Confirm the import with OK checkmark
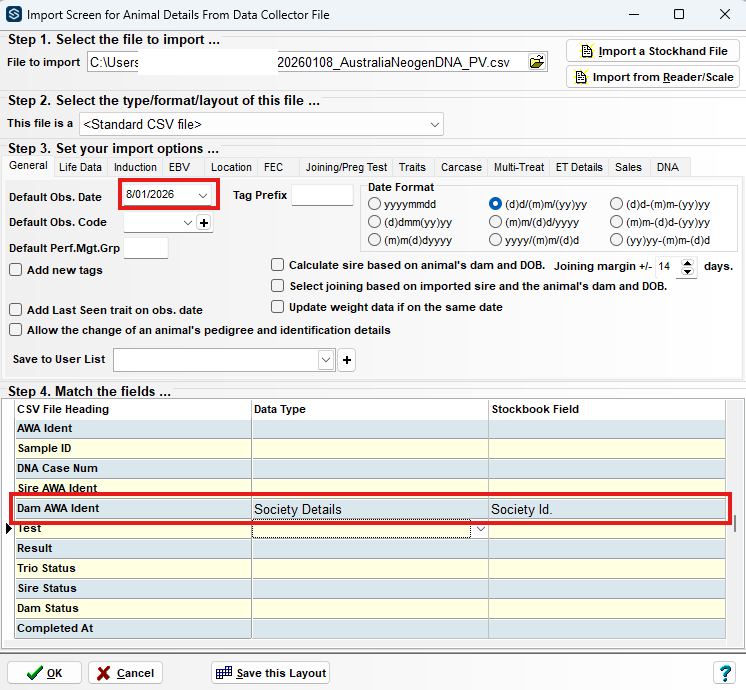The height and width of the screenshot is (690, 746). tap(44, 673)
